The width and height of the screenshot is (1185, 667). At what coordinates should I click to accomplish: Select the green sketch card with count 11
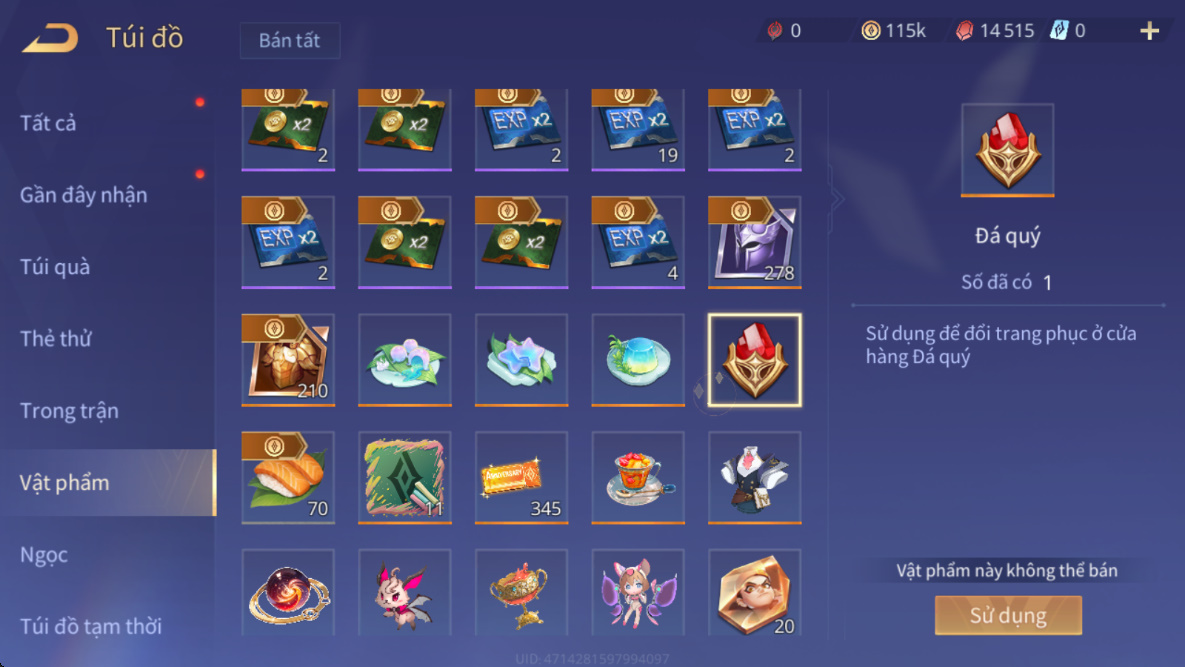coord(404,477)
